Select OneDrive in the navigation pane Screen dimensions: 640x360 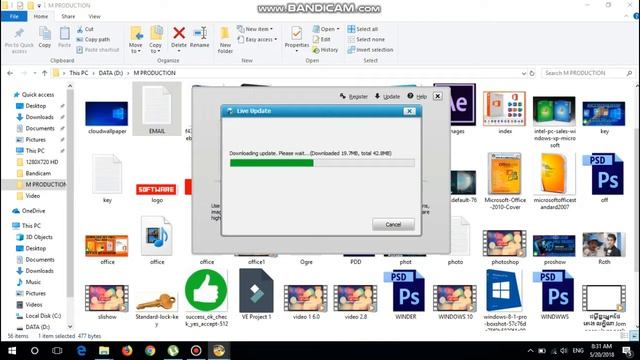click(33, 211)
